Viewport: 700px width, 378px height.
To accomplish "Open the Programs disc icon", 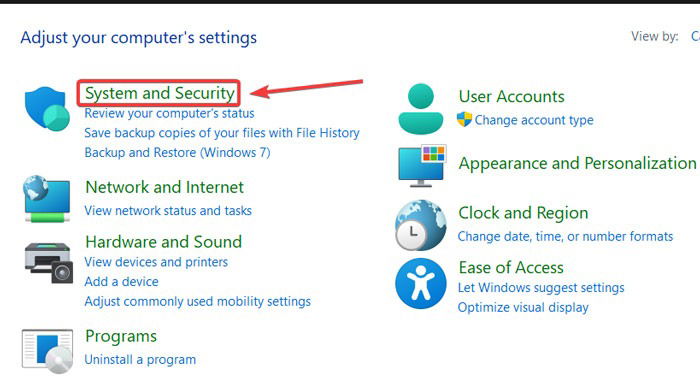I will click(47, 351).
